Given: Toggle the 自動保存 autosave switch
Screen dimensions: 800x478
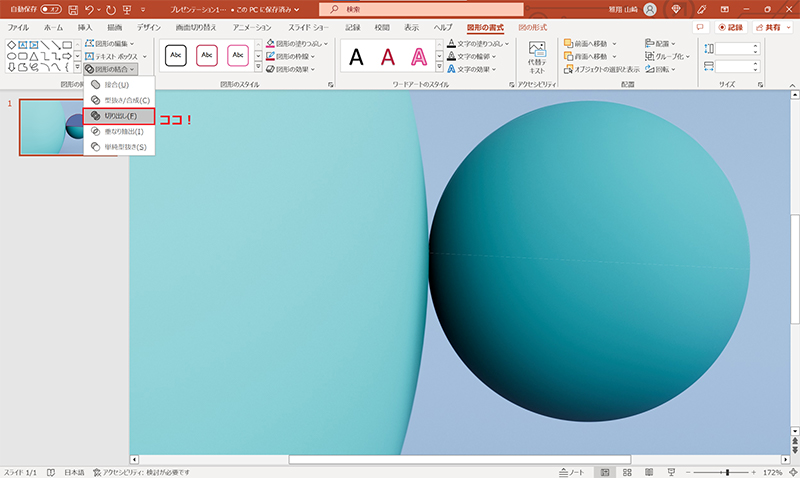Looking at the screenshot, I should (50, 9).
